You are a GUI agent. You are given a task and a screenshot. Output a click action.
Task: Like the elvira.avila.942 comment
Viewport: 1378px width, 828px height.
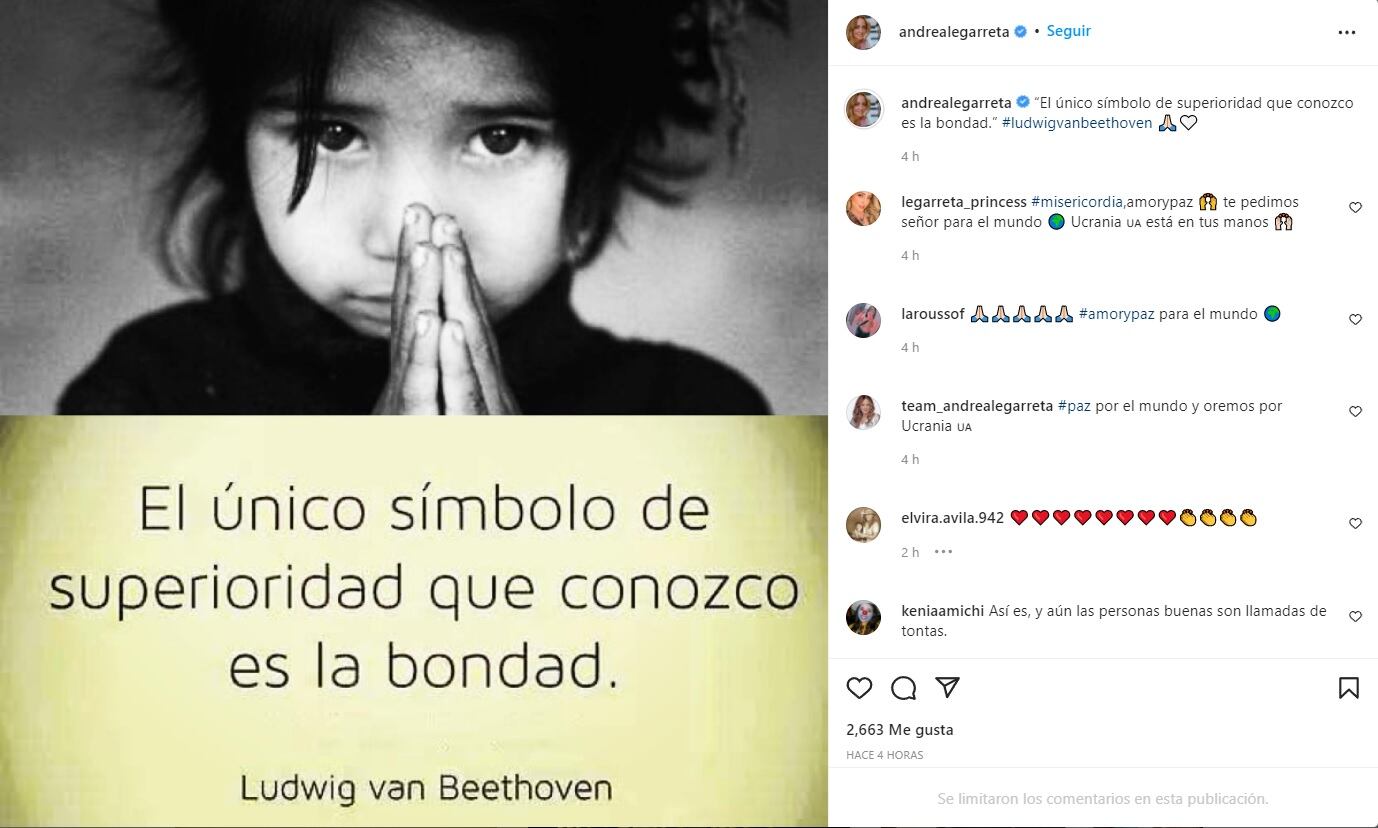click(1356, 524)
